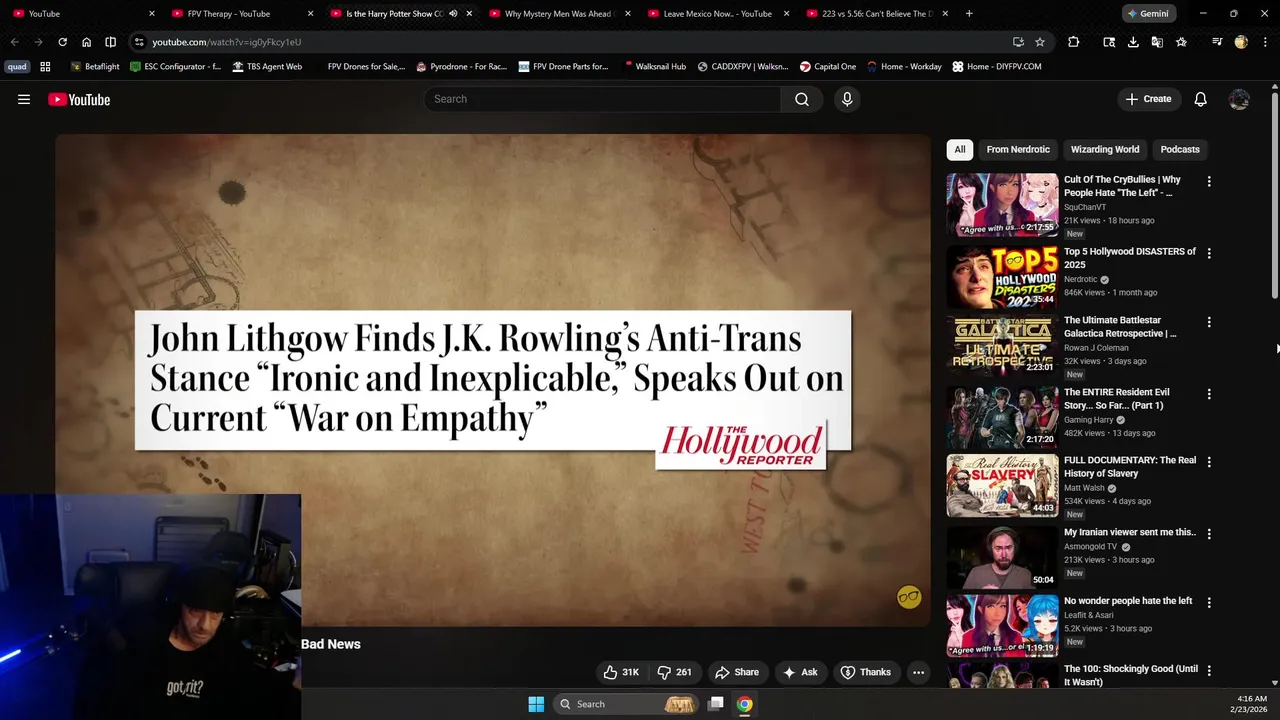This screenshot has width=1280, height=720.
Task: Open options for The 100: Shockingly Good video
Action: point(1209,671)
